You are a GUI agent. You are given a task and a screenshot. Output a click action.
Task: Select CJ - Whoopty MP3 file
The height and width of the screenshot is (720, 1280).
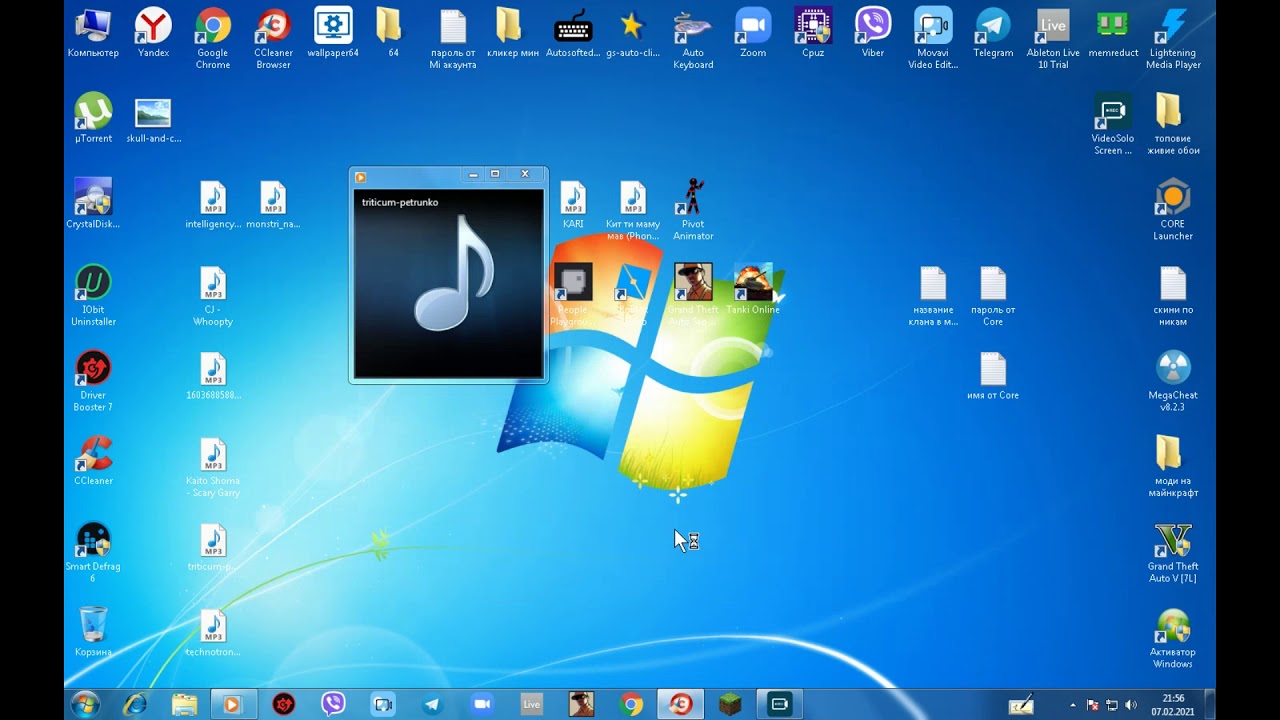point(213,296)
